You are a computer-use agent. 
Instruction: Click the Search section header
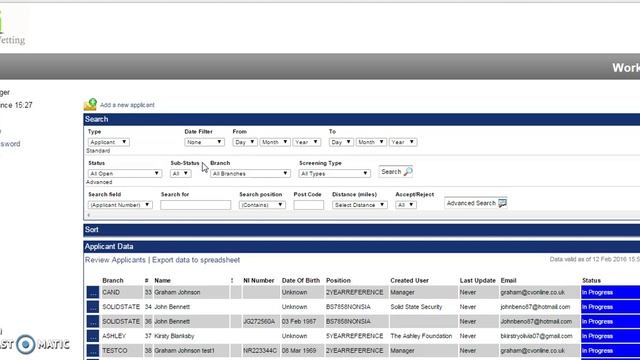[x=362, y=119]
